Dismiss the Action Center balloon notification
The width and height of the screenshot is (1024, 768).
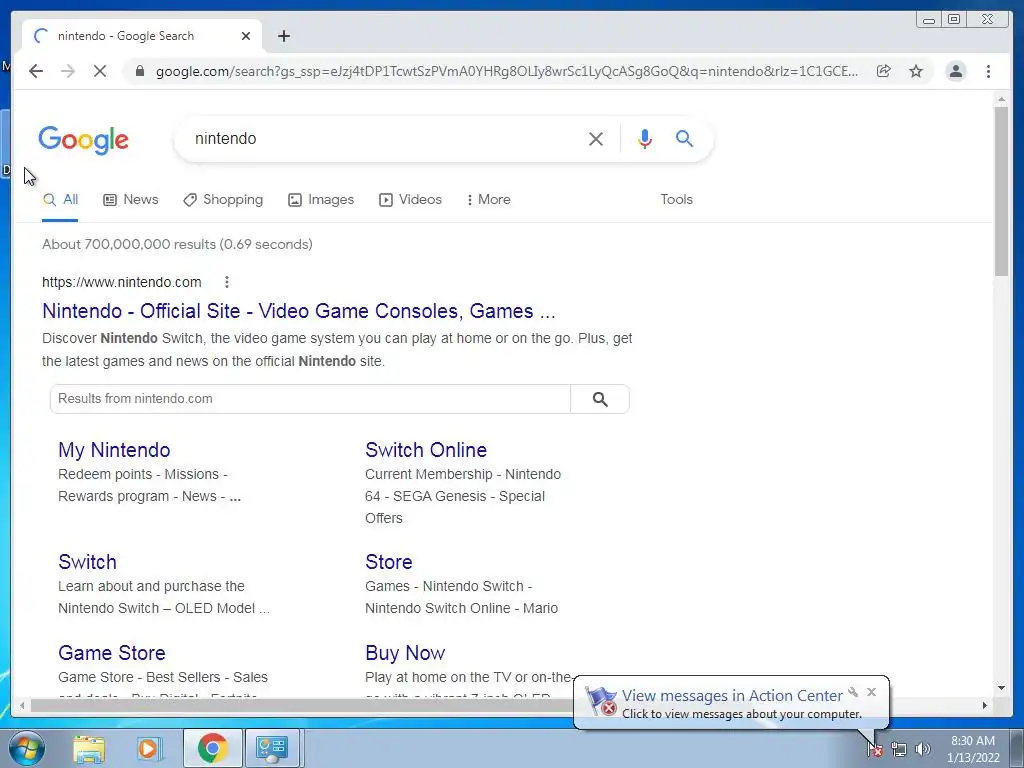871,692
